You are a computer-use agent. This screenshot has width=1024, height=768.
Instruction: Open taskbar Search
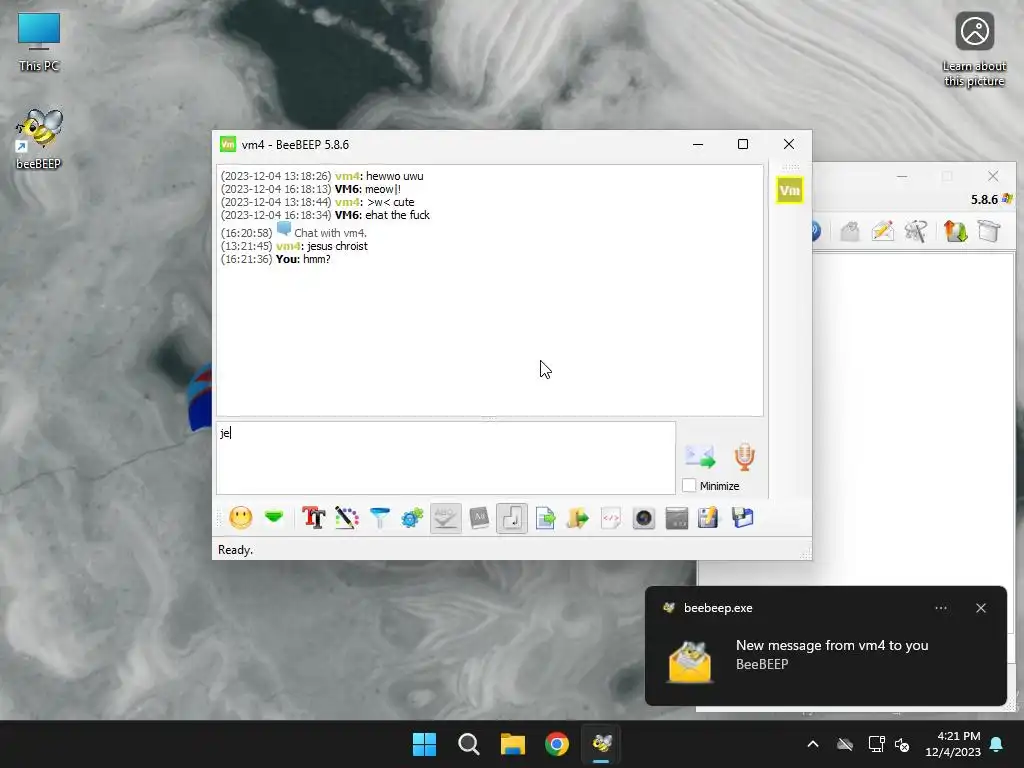click(468, 744)
